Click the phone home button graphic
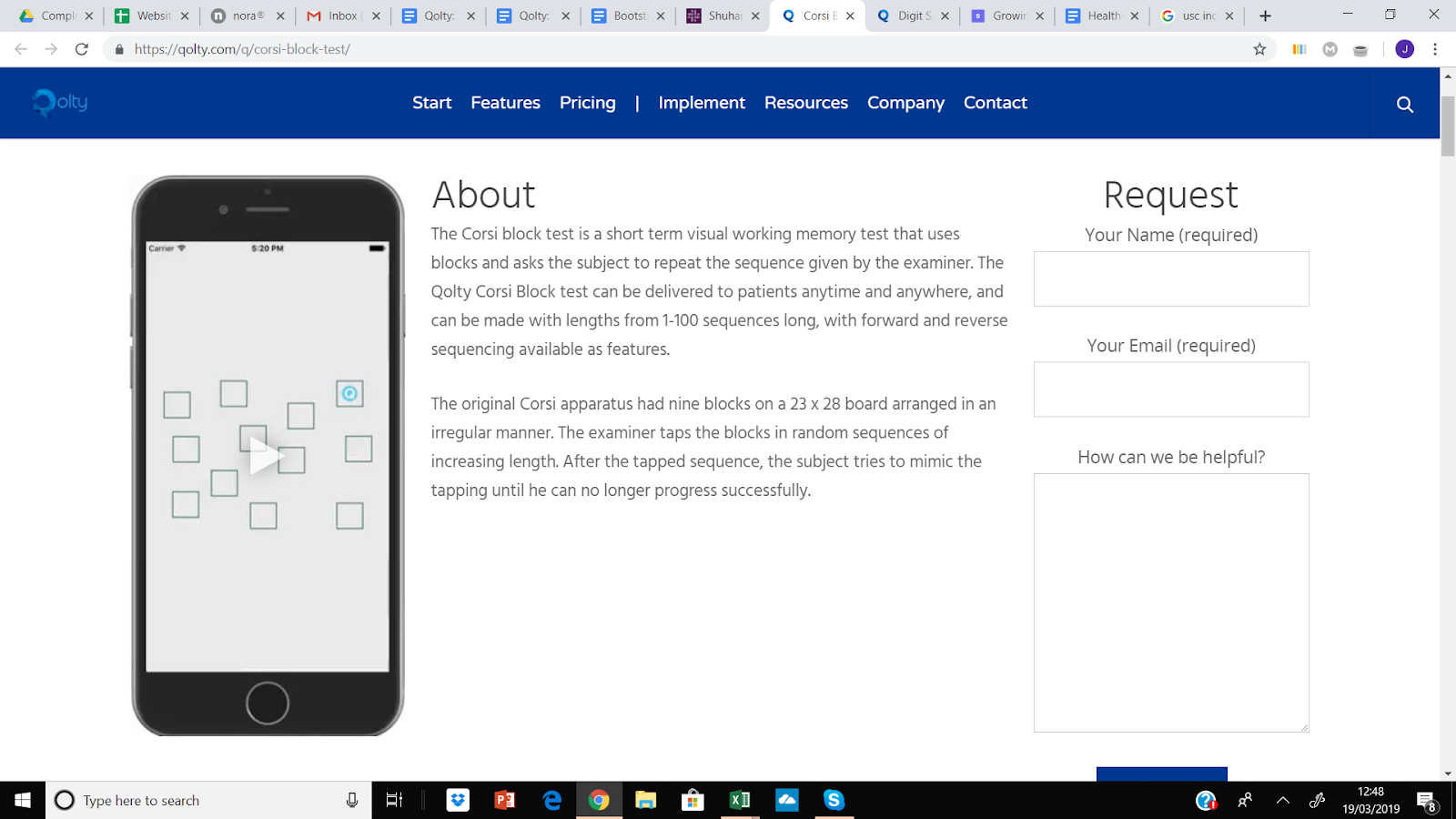Viewport: 1456px width, 819px height. 268,703
